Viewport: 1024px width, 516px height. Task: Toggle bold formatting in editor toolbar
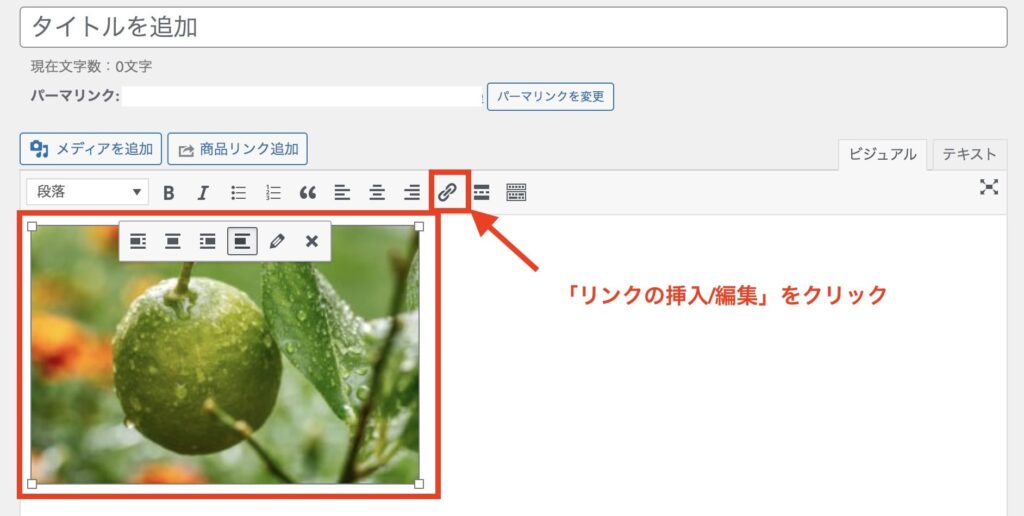point(168,193)
